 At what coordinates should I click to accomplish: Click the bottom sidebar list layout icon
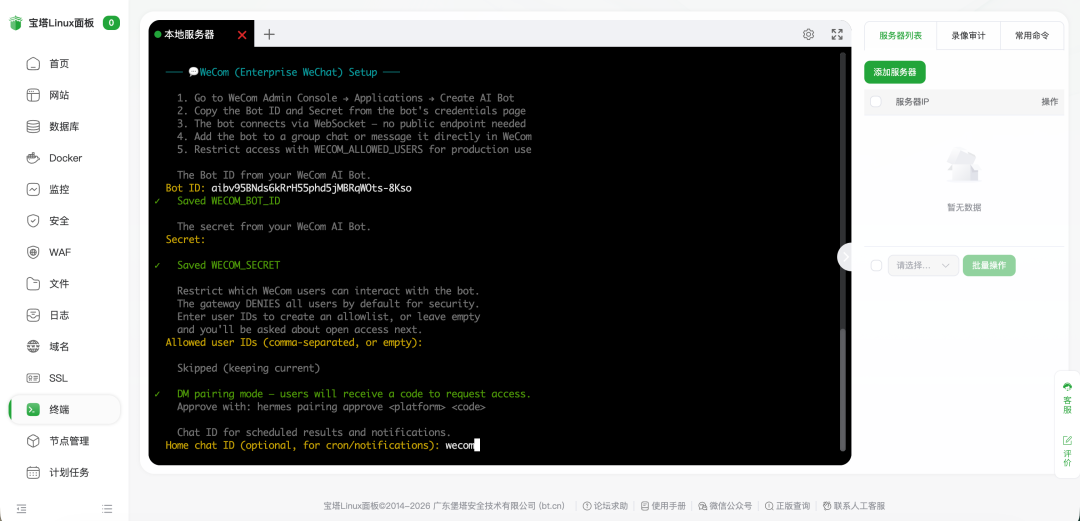coord(107,509)
